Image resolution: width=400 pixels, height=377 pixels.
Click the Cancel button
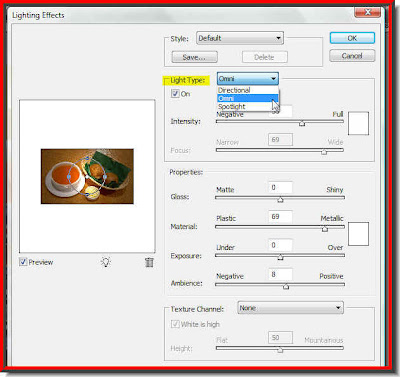[x=352, y=56]
